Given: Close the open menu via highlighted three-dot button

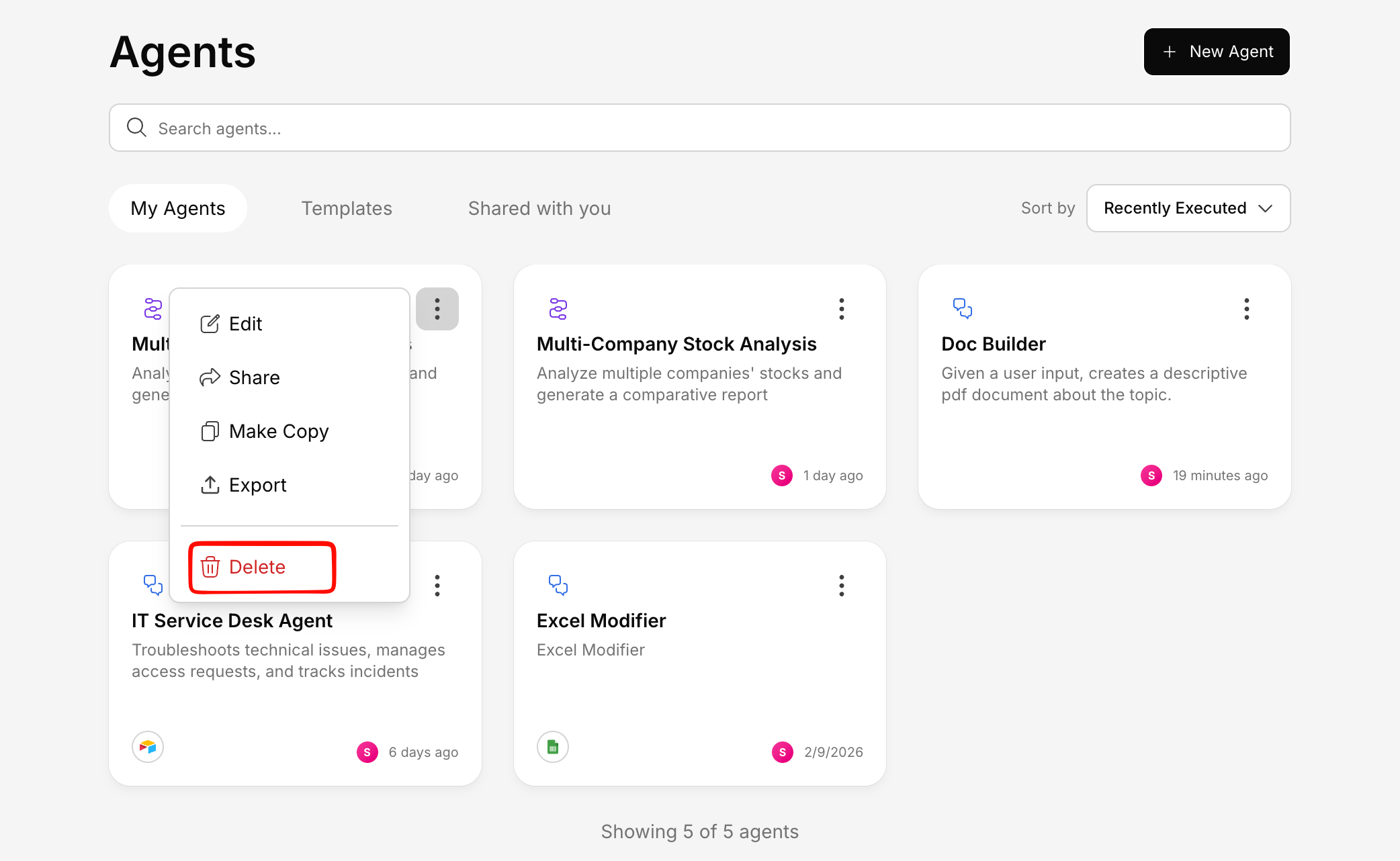Looking at the screenshot, I should click(437, 309).
